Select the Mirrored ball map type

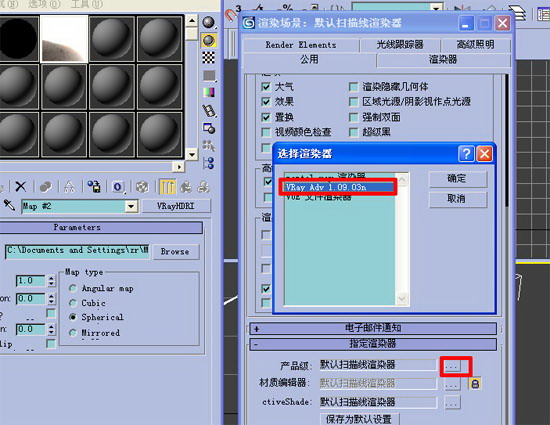(x=73, y=332)
